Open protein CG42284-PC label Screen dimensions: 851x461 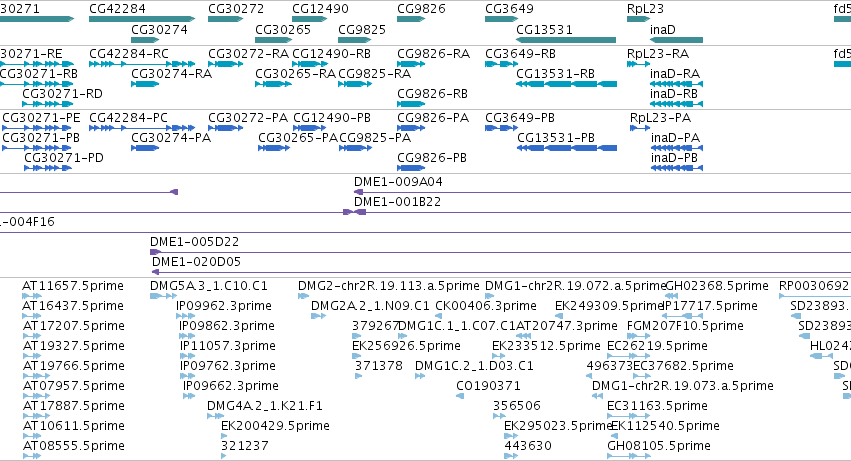point(128,118)
